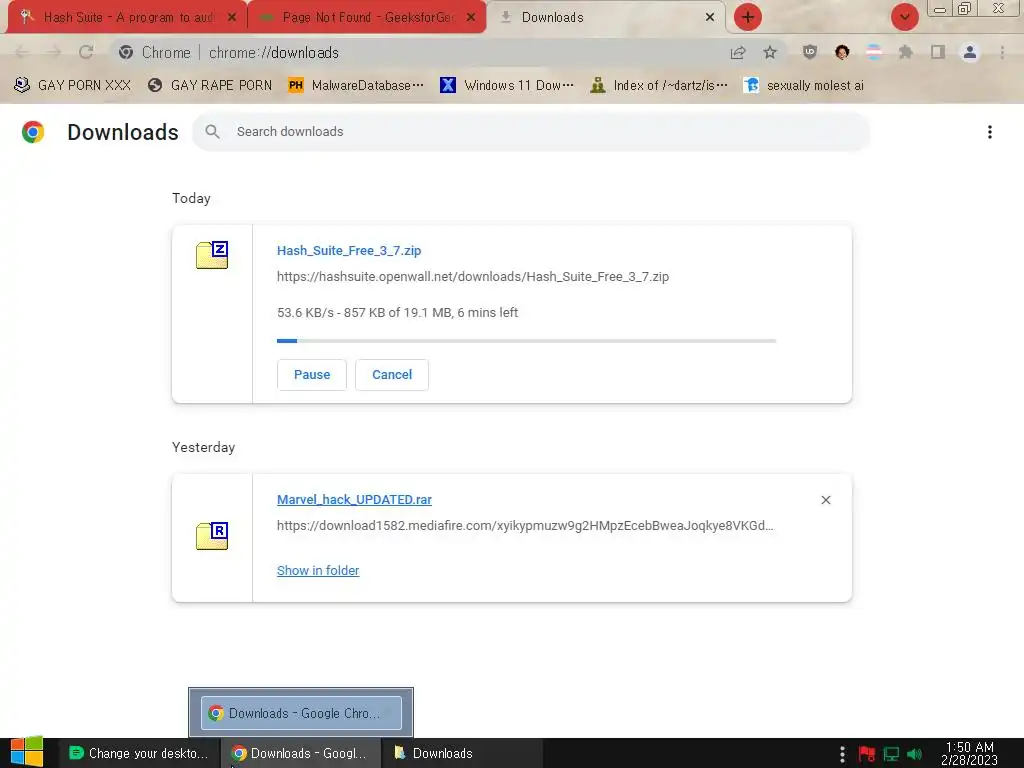The image size is (1024, 768).
Task: Close the Hash Suite tab
Action: point(232,18)
